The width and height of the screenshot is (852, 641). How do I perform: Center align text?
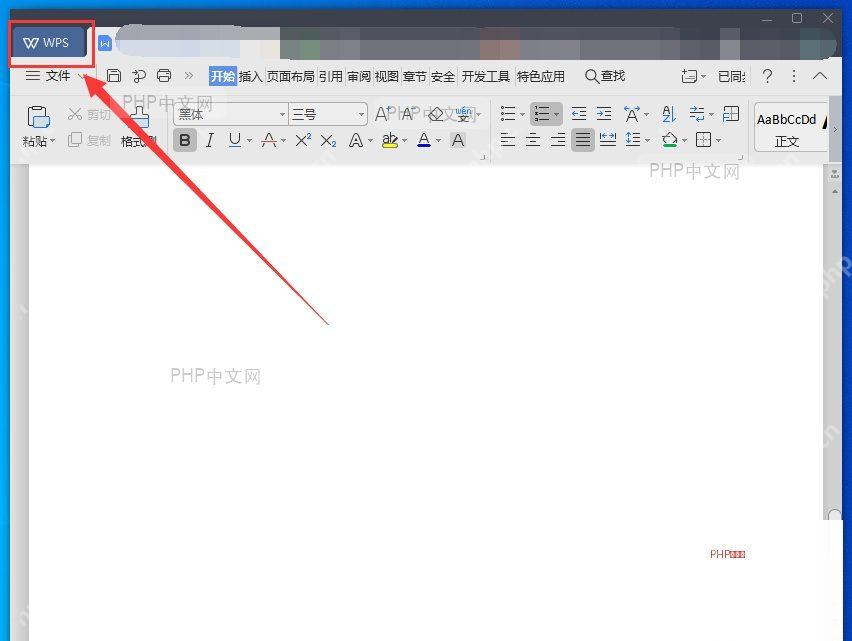pos(533,140)
